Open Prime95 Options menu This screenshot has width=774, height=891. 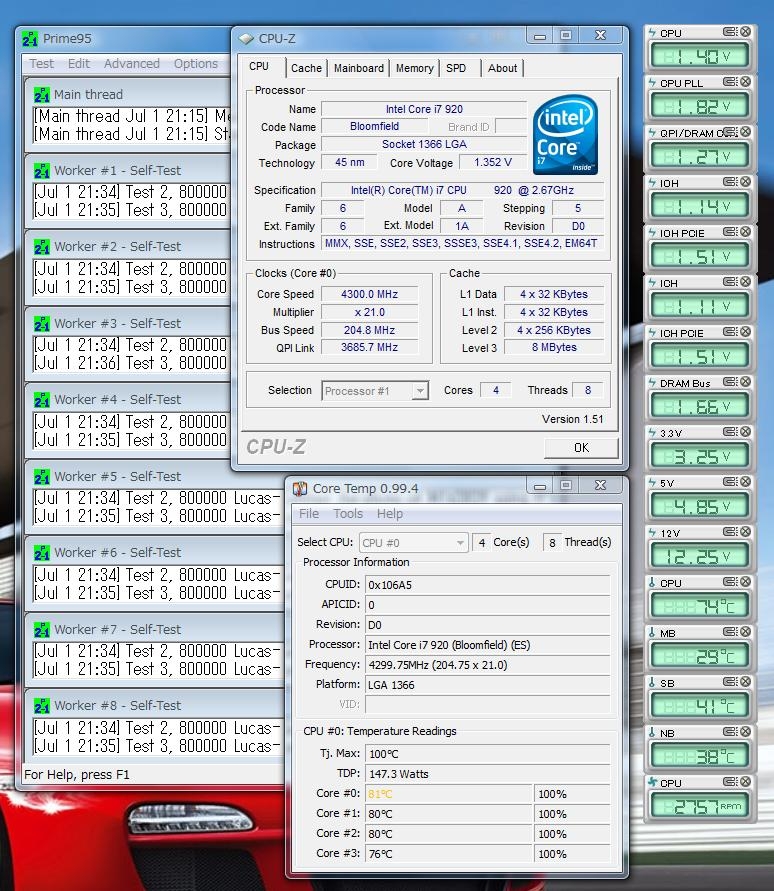point(196,63)
